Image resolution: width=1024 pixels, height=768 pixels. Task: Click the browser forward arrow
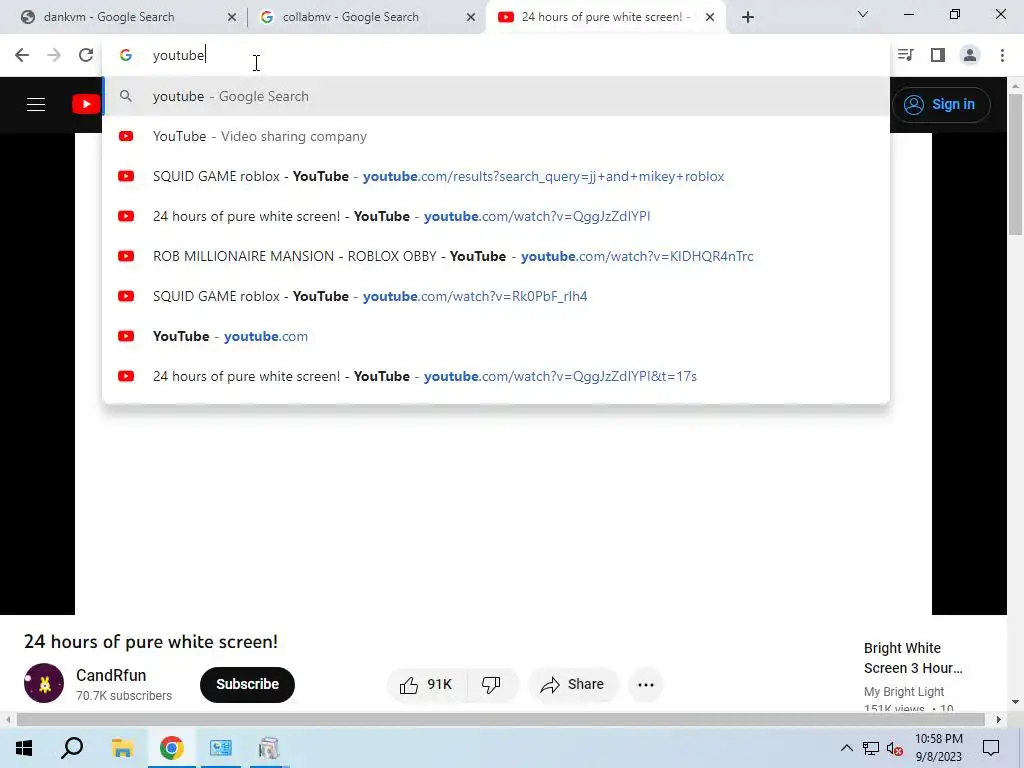(54, 55)
